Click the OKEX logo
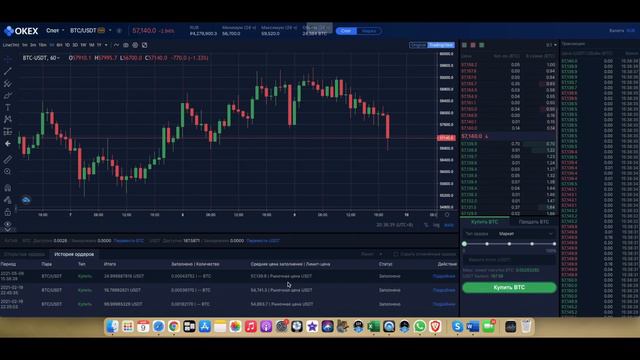The height and width of the screenshot is (360, 640). [21, 31]
